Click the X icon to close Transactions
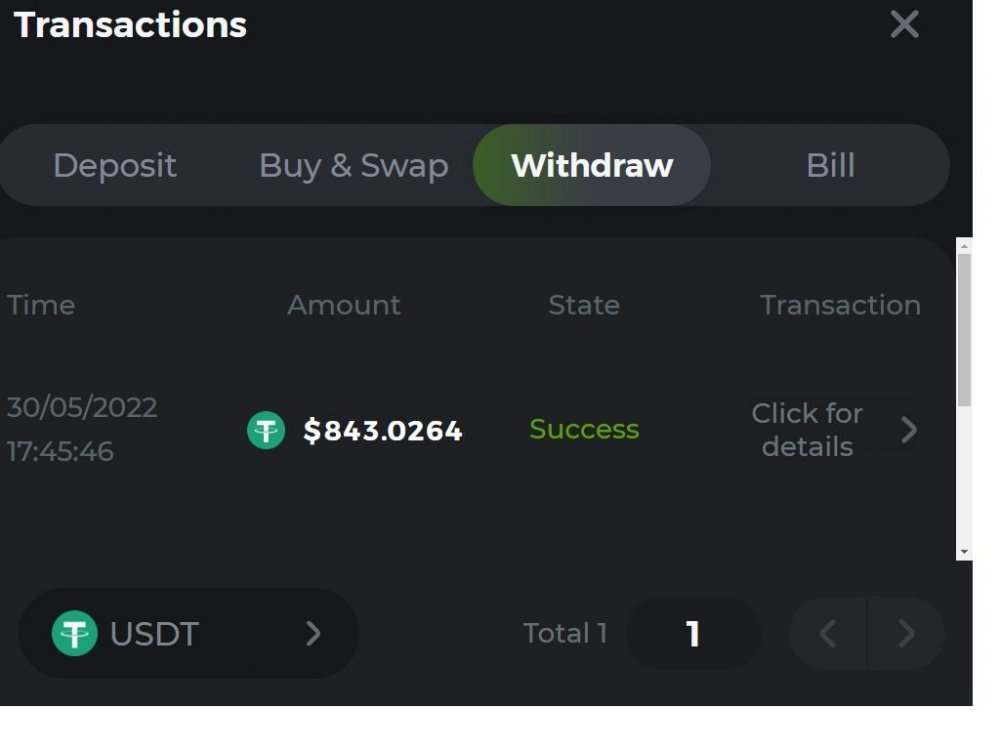The height and width of the screenshot is (750, 1000). 903,25
